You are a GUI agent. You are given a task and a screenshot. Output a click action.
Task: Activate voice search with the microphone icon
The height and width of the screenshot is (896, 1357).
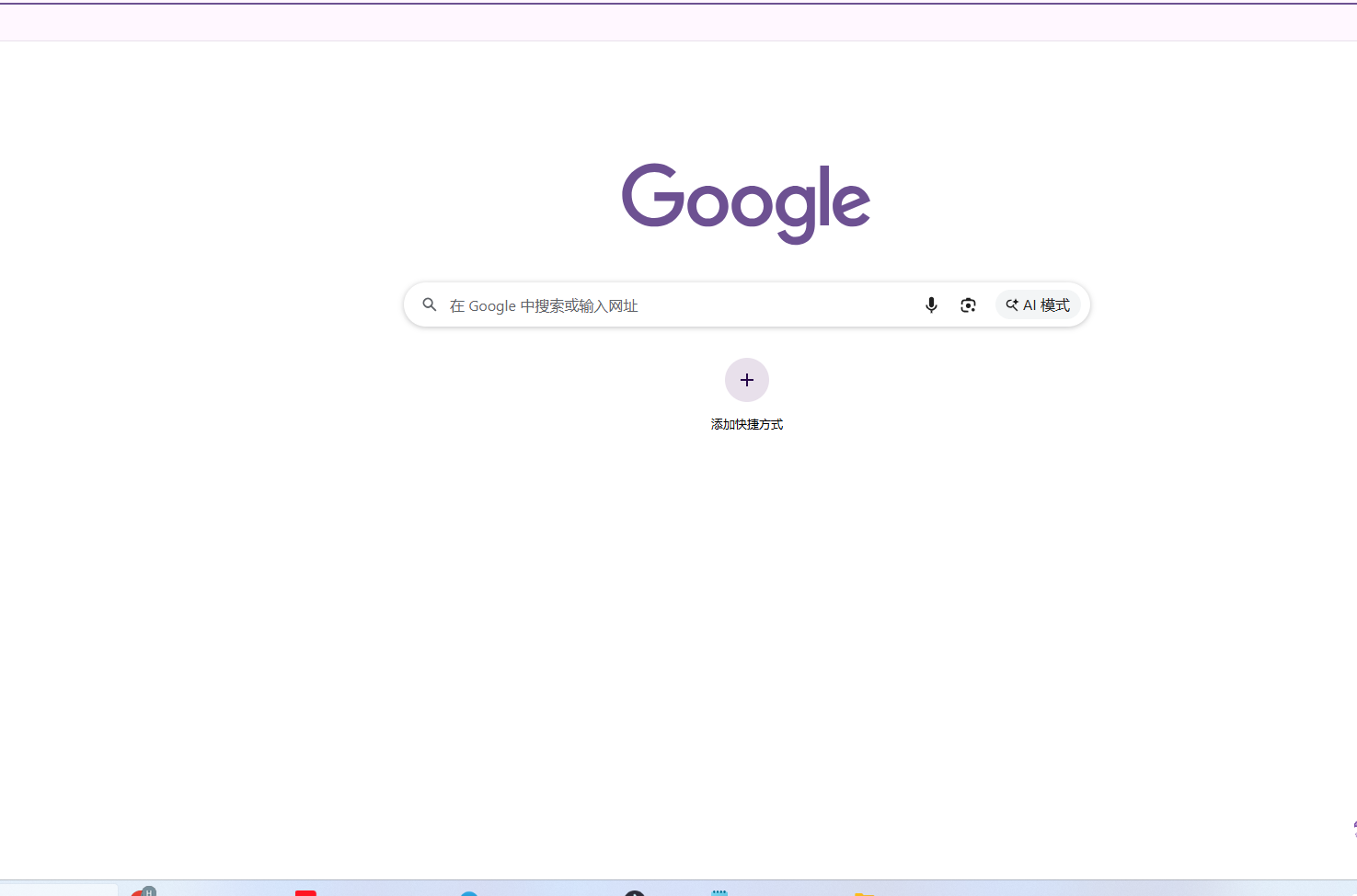tap(931, 304)
